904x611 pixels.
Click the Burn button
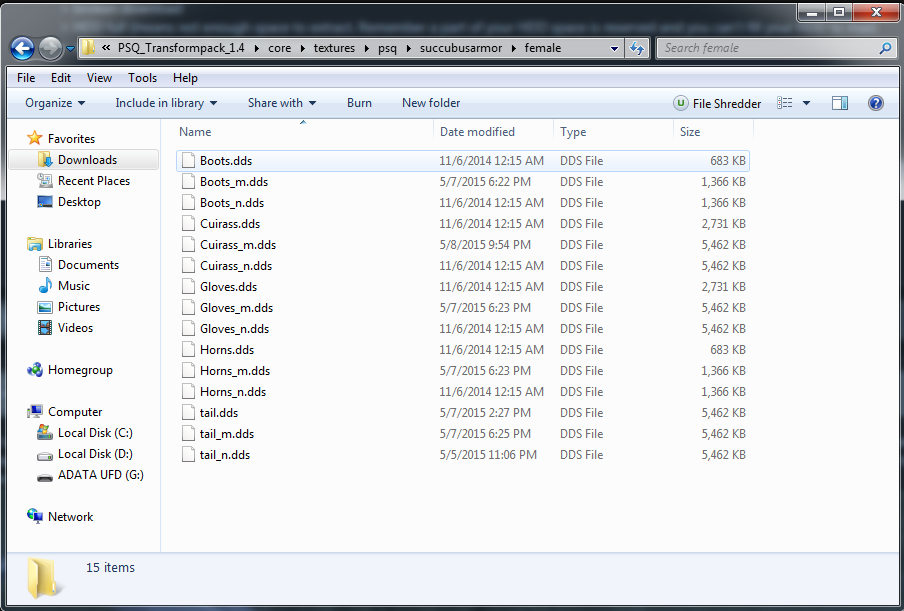coord(359,103)
